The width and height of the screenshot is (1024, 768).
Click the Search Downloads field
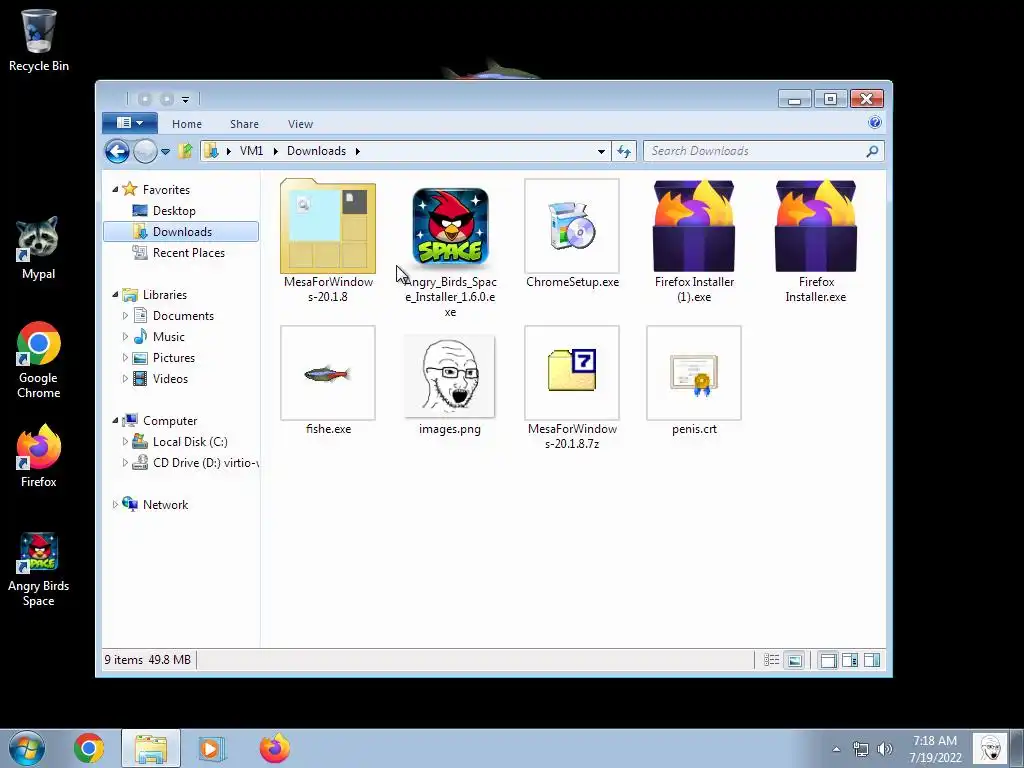tap(763, 151)
